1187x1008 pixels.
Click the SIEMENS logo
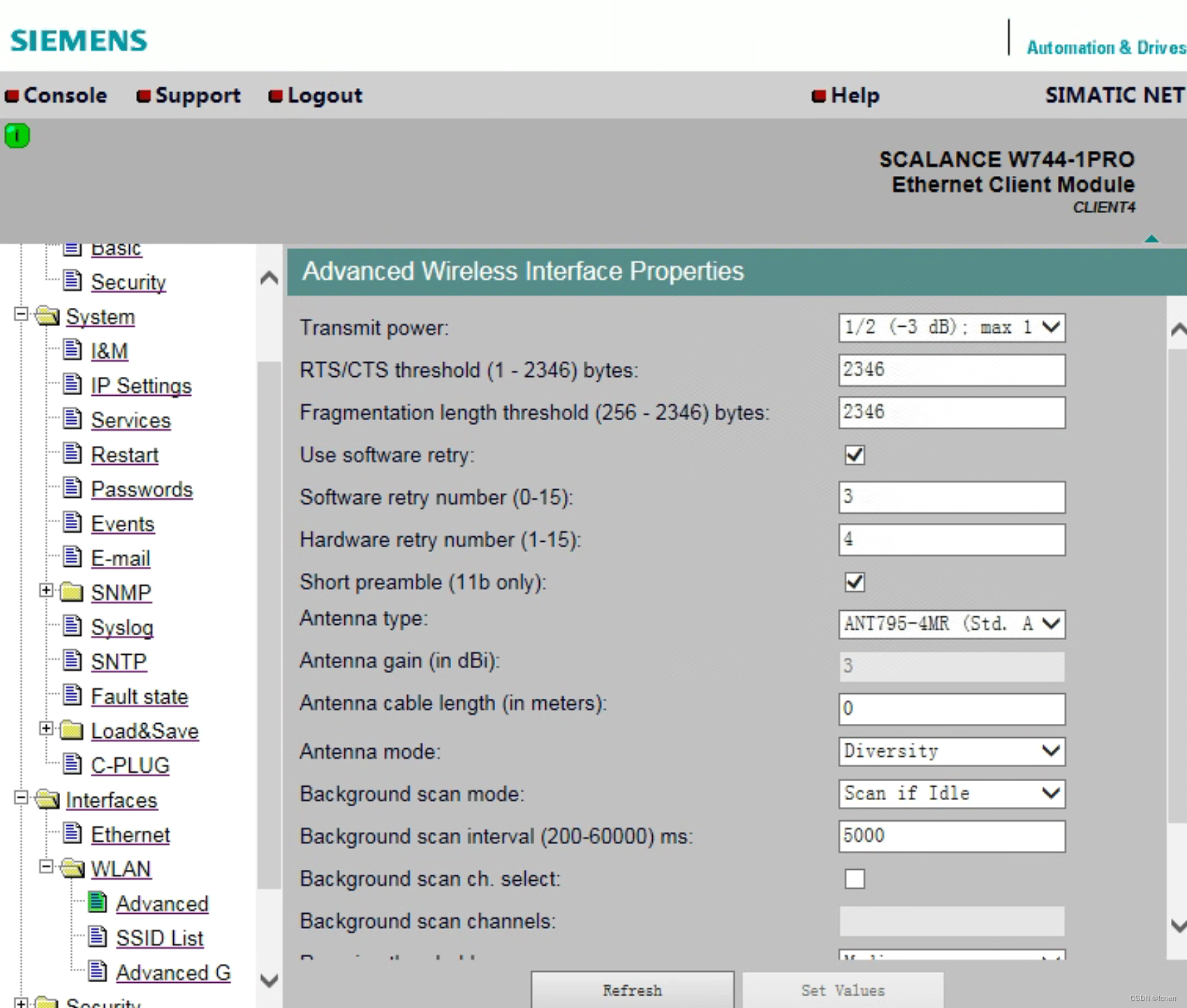(79, 40)
